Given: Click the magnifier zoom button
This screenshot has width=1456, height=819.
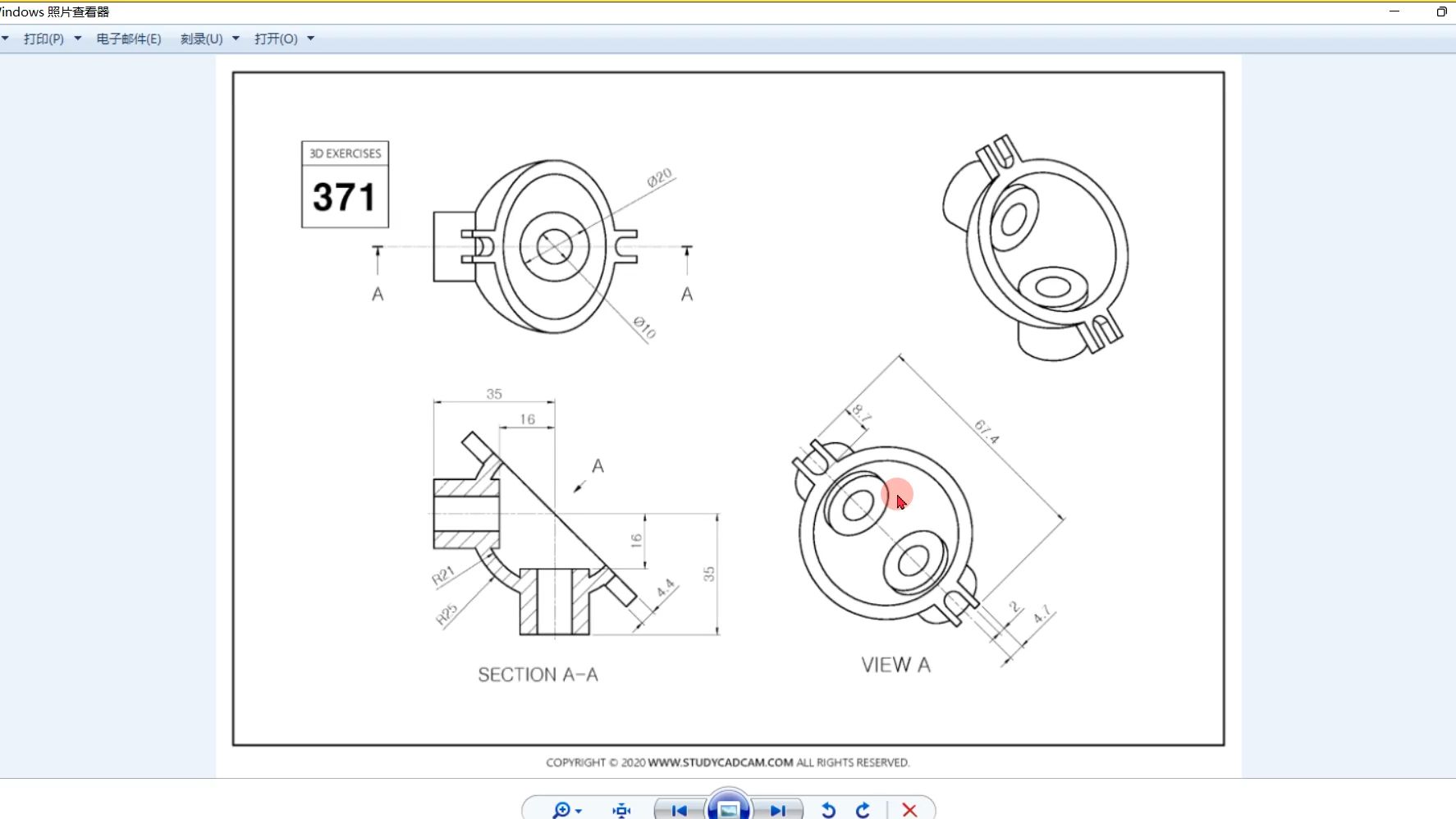Looking at the screenshot, I should [566, 810].
